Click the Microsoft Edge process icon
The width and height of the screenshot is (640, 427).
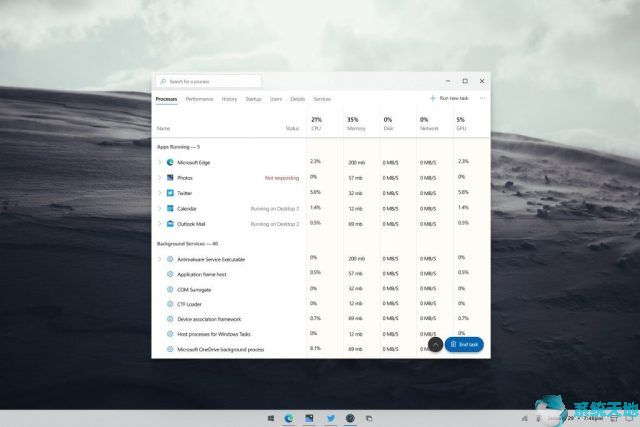(170, 162)
